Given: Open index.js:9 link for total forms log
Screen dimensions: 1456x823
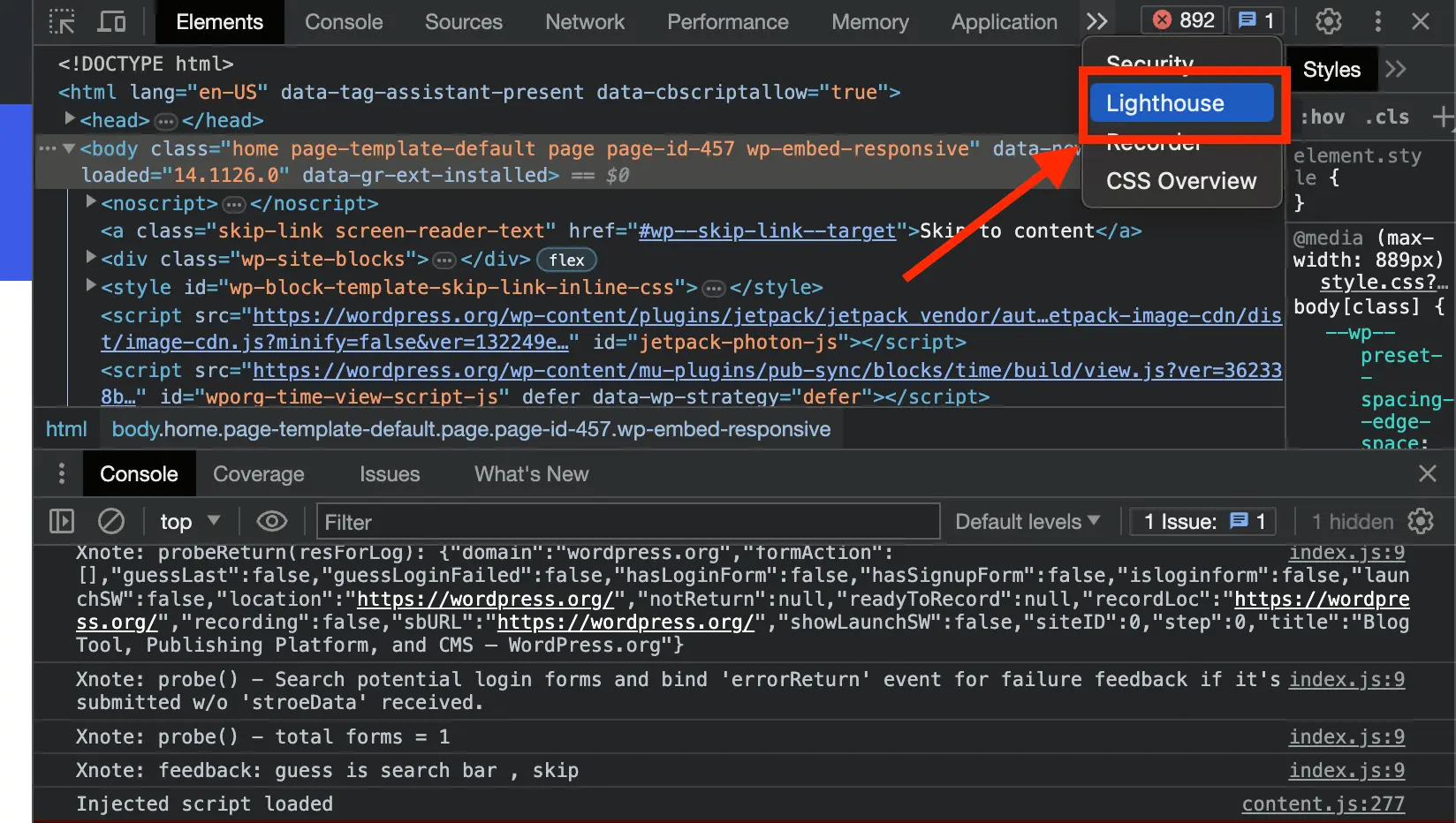Looking at the screenshot, I should [x=1346, y=736].
